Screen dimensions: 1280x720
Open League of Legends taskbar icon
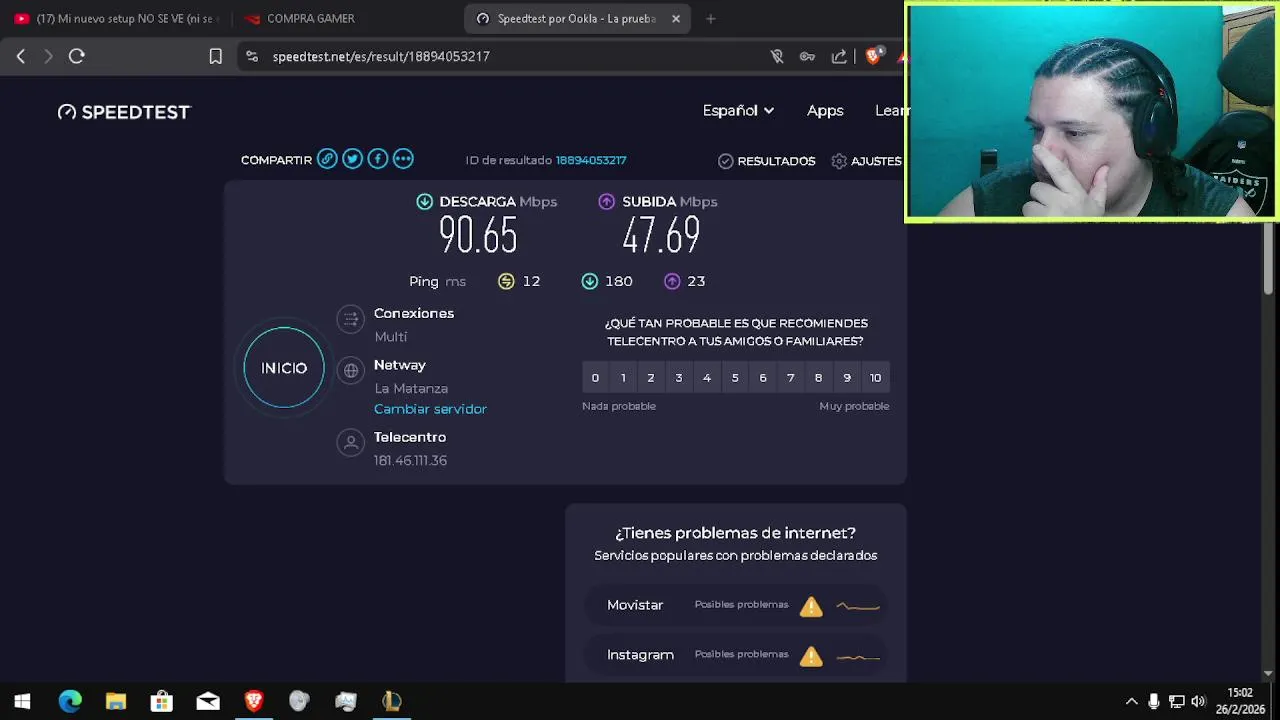point(392,701)
